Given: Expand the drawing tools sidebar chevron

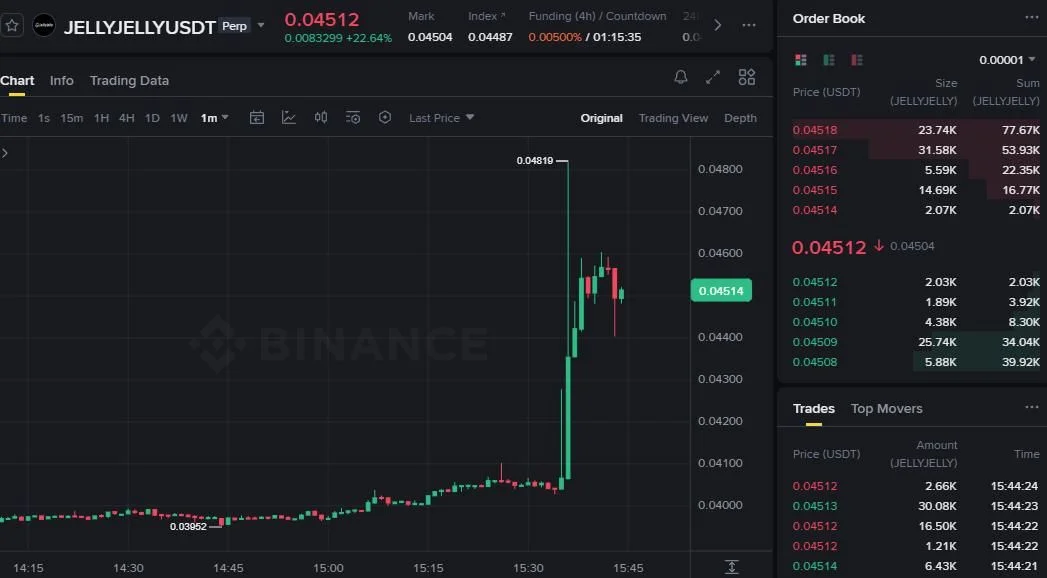Looking at the screenshot, I should point(5,153).
